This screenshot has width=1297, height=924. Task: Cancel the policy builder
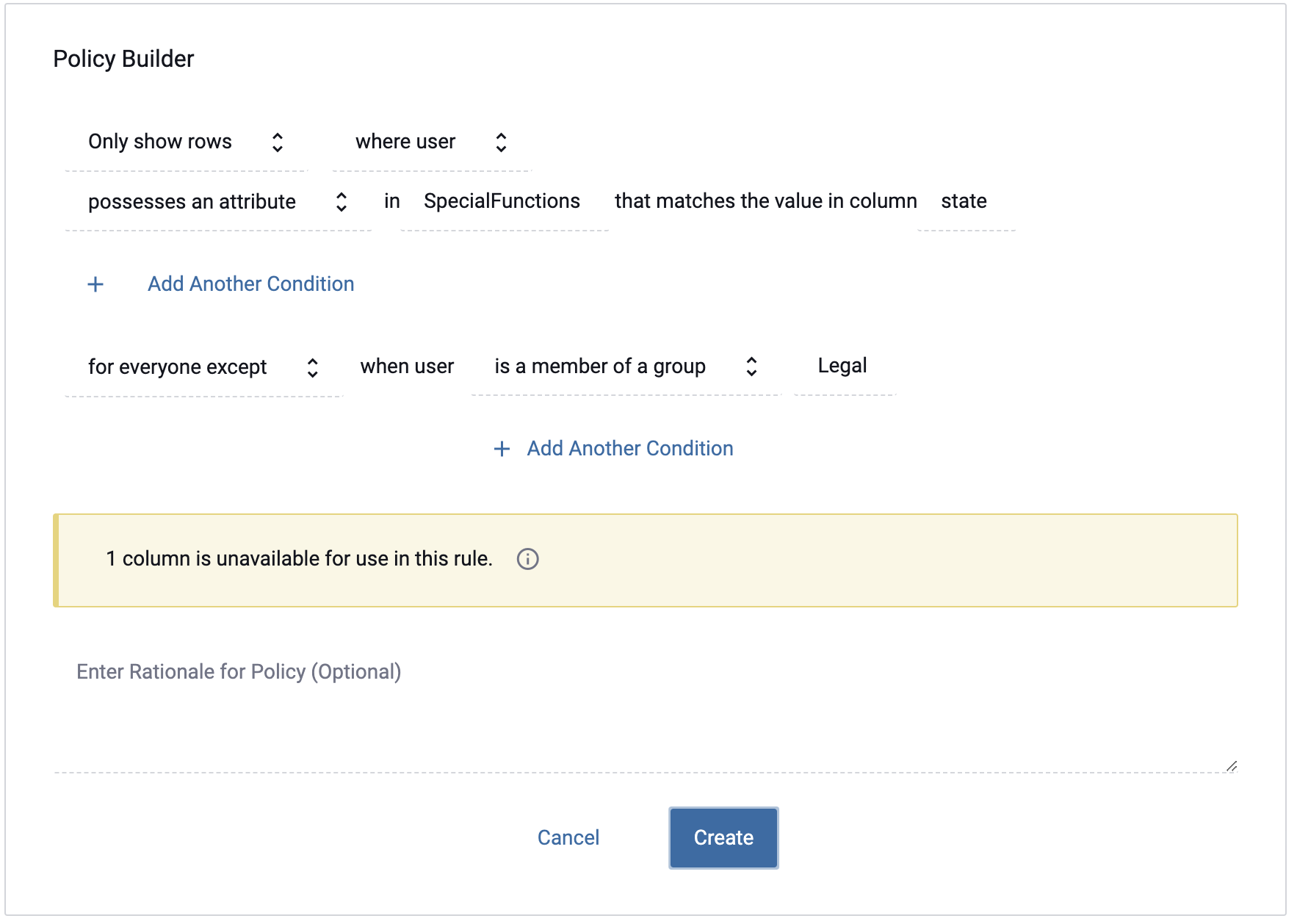tap(568, 838)
